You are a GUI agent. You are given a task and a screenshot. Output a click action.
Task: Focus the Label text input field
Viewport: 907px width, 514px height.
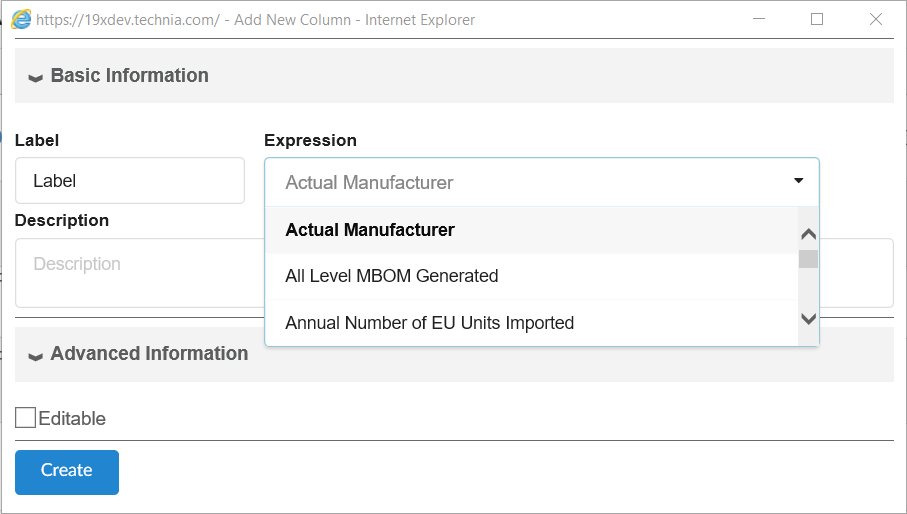point(130,181)
